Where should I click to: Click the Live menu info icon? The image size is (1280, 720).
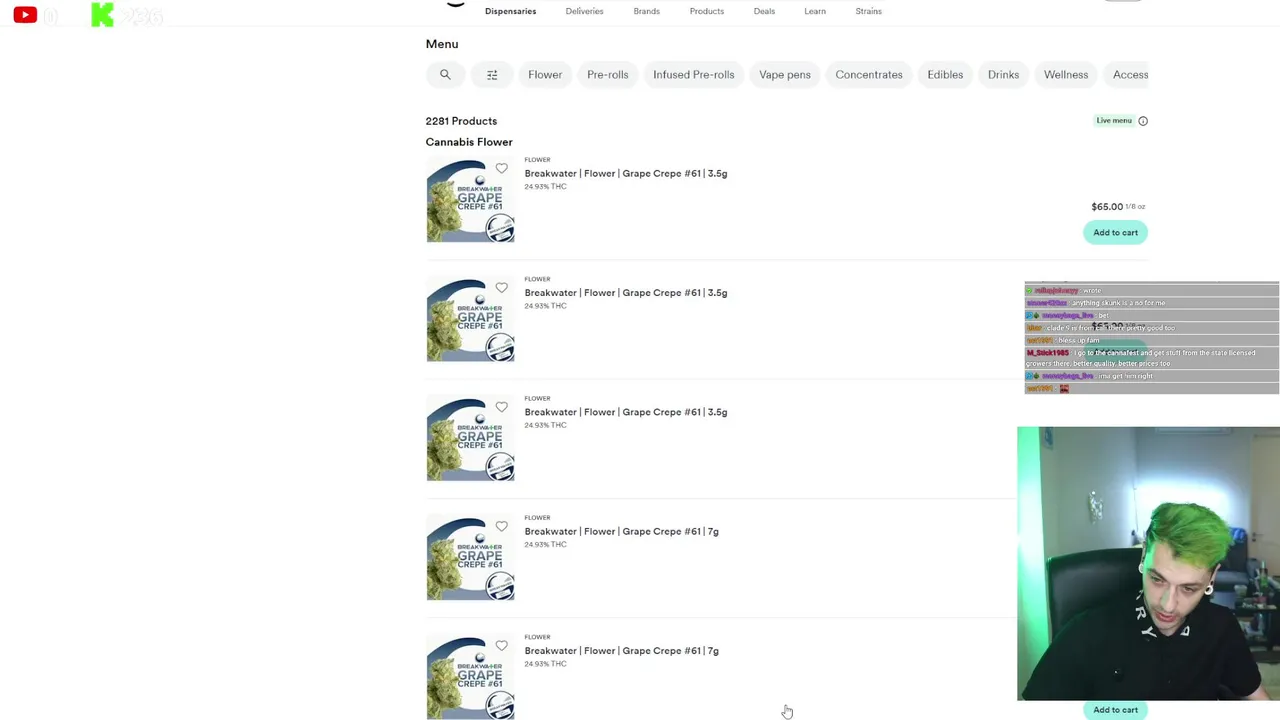tap(1143, 121)
